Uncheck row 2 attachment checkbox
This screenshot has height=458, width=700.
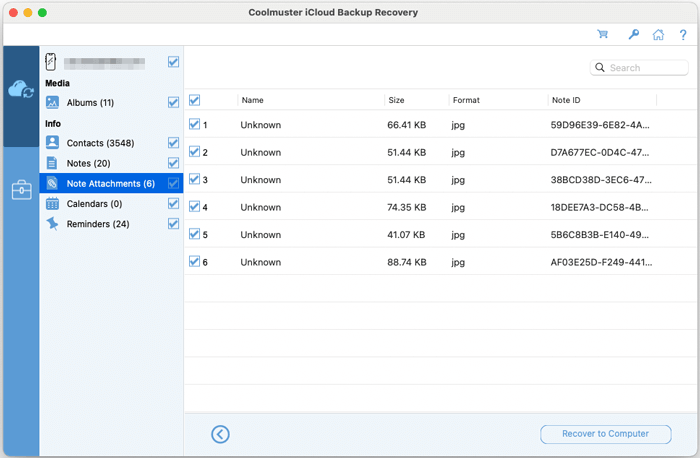pyautogui.click(x=194, y=152)
